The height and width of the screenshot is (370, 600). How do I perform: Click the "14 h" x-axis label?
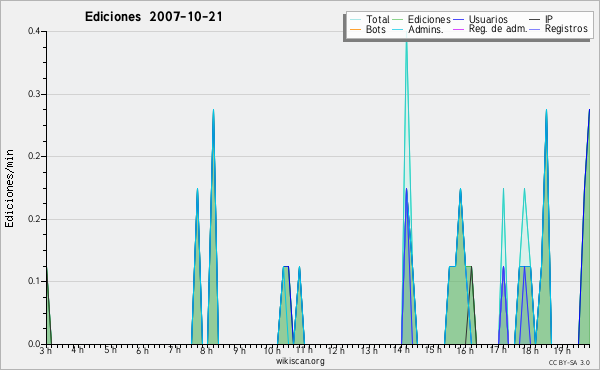(401, 350)
